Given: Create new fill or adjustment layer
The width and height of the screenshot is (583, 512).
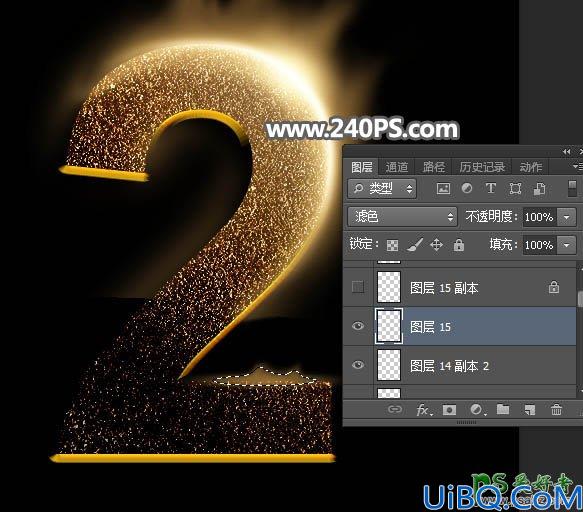Looking at the screenshot, I should pyautogui.click(x=477, y=410).
